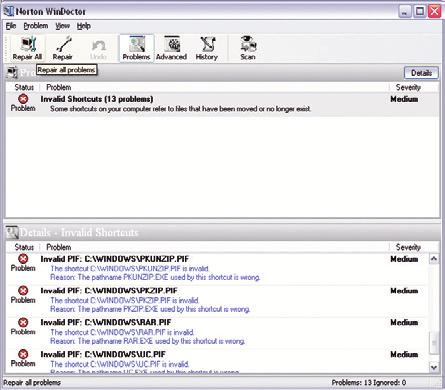The image size is (445, 390).
Task: Click the PKUNZIP.EXE pathname reason text
Action: click(x=155, y=277)
